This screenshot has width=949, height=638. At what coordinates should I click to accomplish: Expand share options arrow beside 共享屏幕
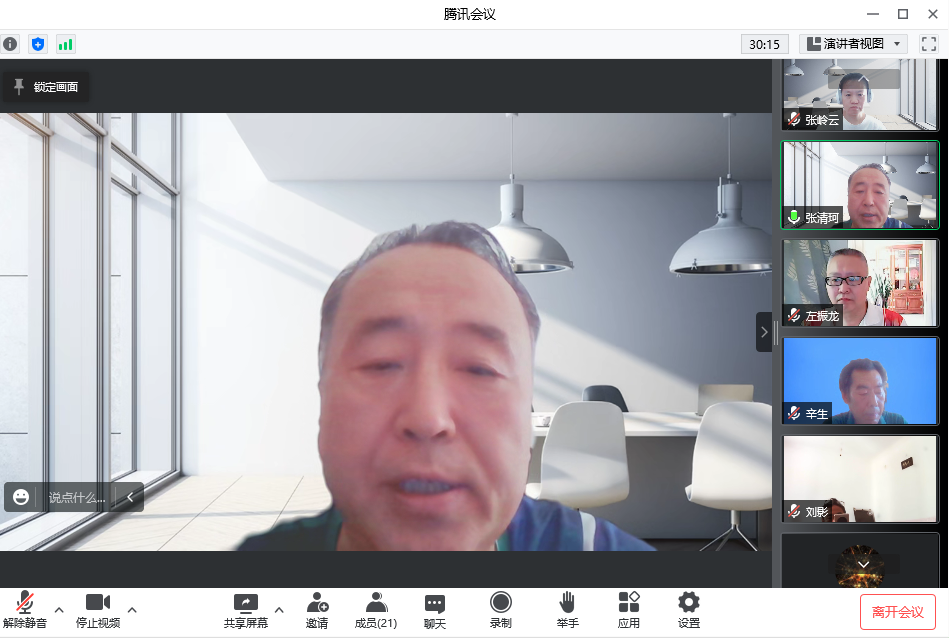click(278, 609)
